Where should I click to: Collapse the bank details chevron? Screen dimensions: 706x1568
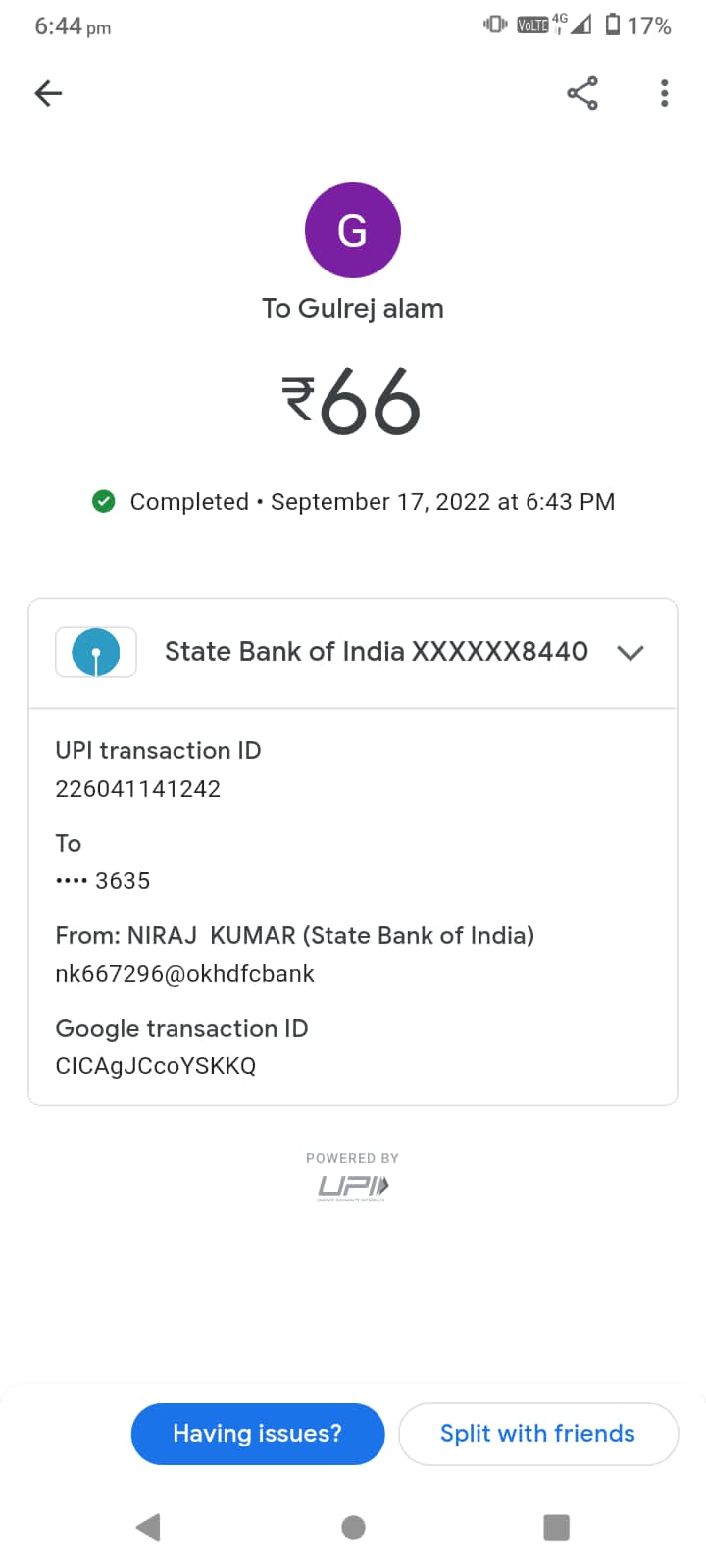coord(630,653)
